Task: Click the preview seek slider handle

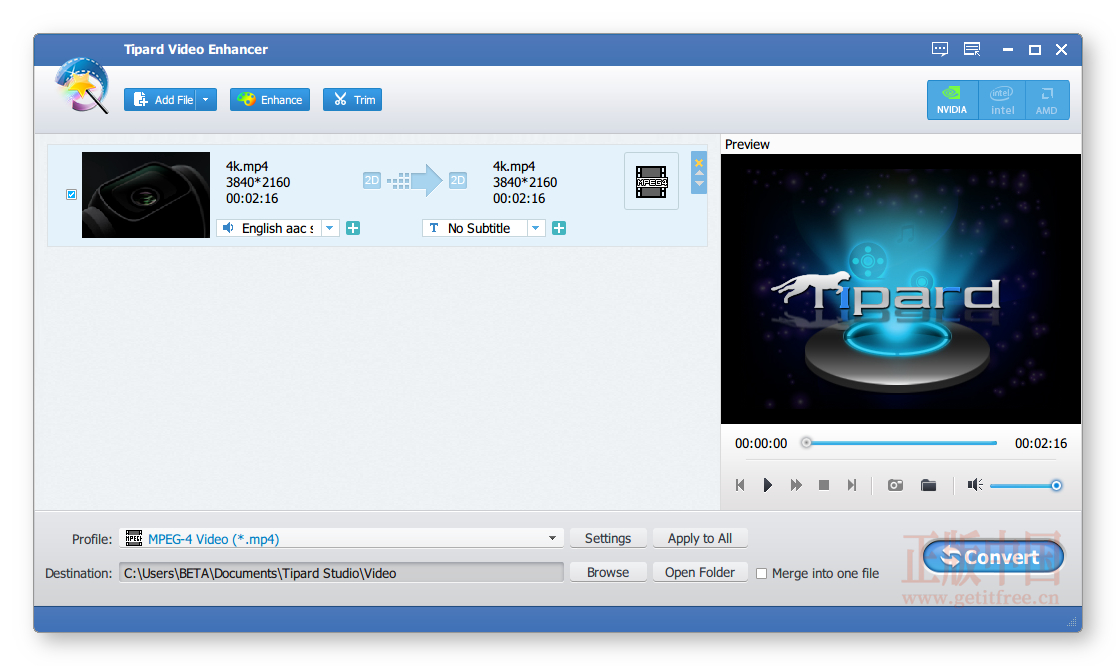Action: [806, 443]
